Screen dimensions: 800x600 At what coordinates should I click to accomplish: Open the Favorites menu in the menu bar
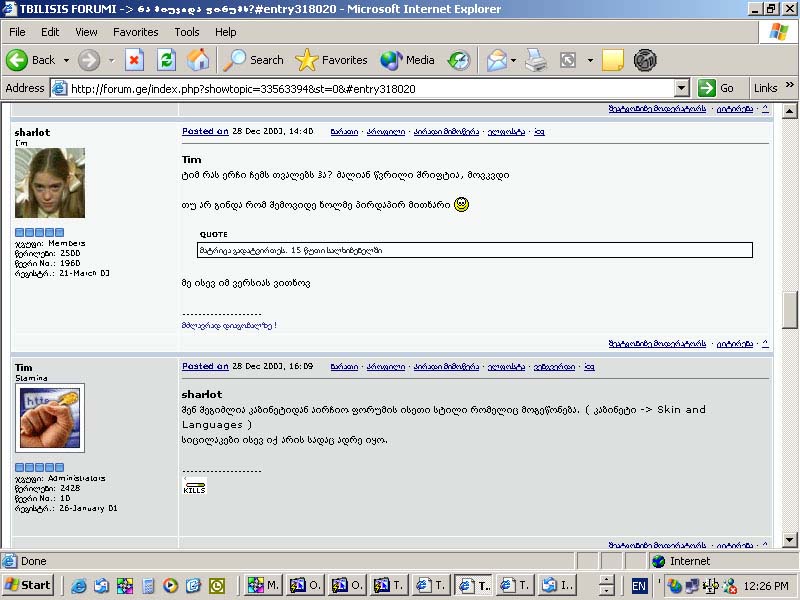coord(136,32)
